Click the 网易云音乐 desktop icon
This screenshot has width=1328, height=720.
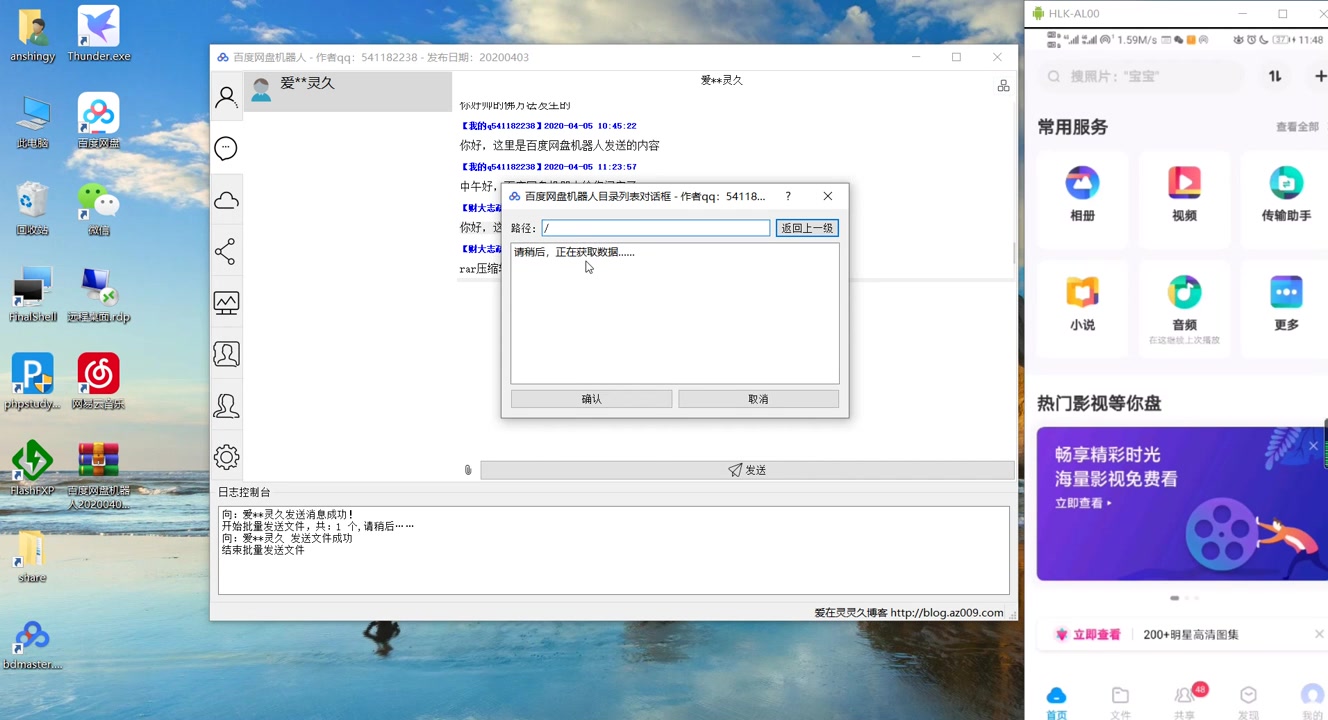[x=99, y=381]
